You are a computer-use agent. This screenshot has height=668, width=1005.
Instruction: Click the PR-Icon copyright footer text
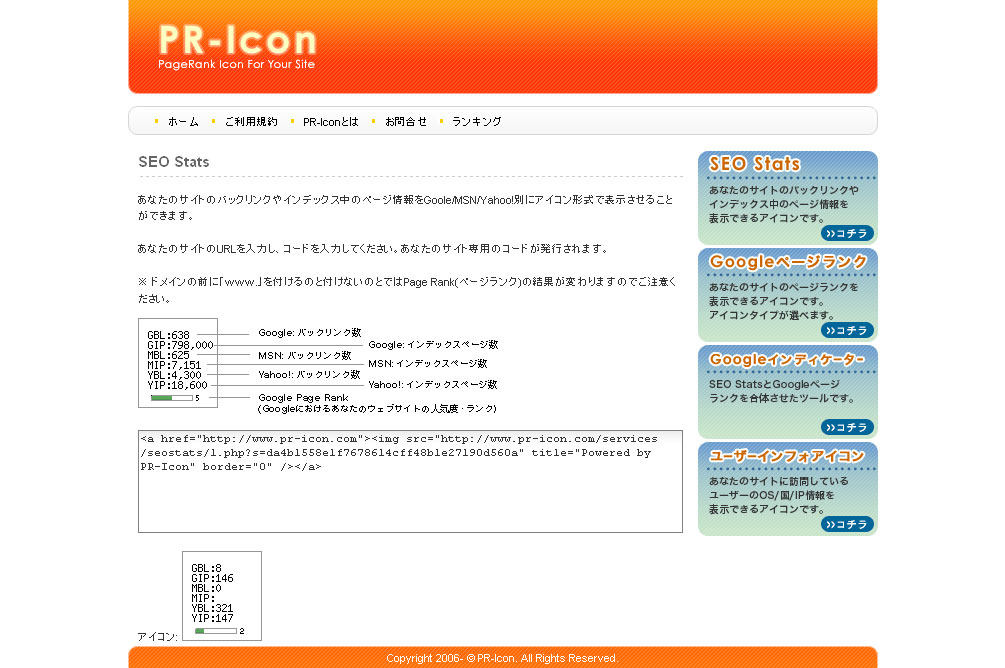coord(502,658)
